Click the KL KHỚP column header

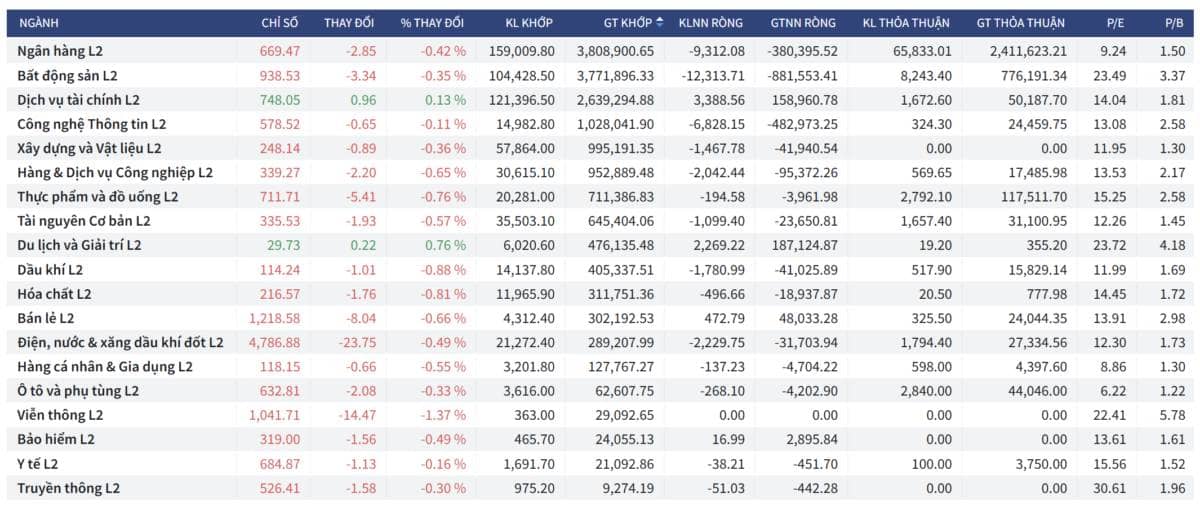click(x=529, y=22)
